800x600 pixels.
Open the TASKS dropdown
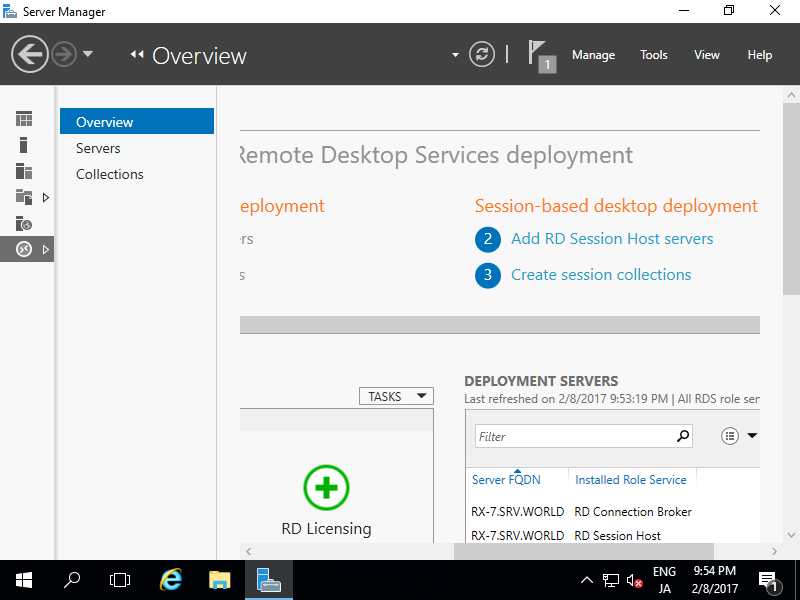coord(396,396)
